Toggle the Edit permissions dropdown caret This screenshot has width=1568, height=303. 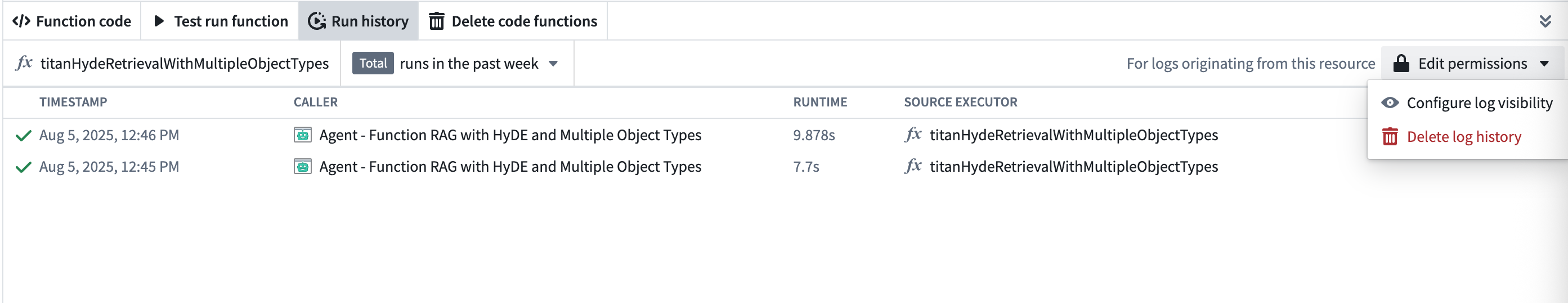coord(1544,64)
